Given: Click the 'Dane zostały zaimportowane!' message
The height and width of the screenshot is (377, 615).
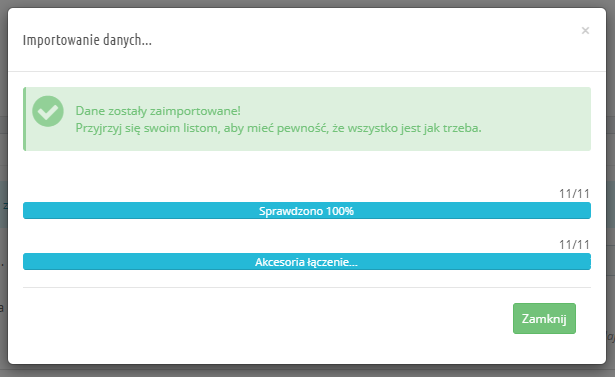Looking at the screenshot, I should (158, 111).
